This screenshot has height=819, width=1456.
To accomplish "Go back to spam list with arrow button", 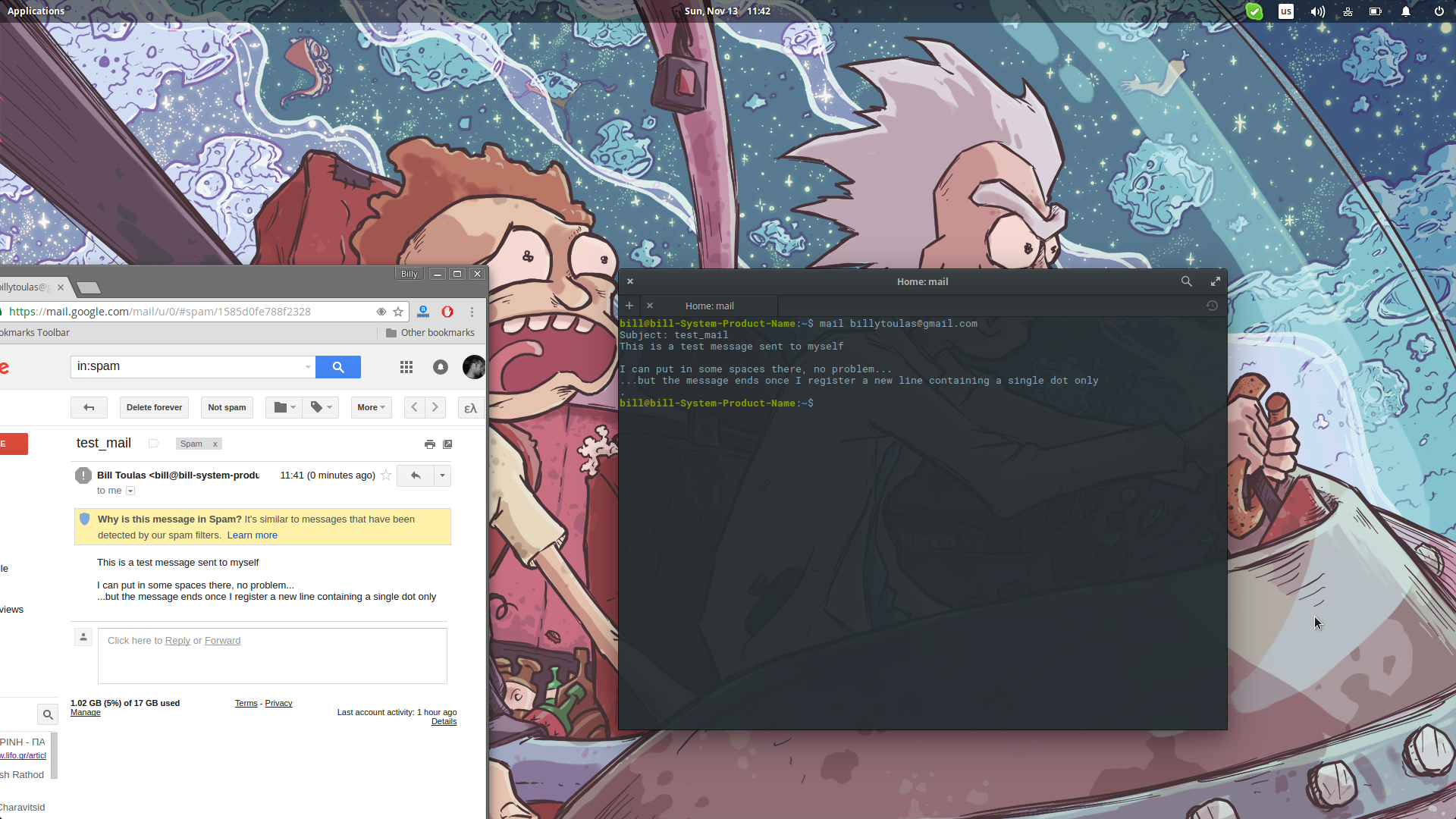I will [x=89, y=407].
